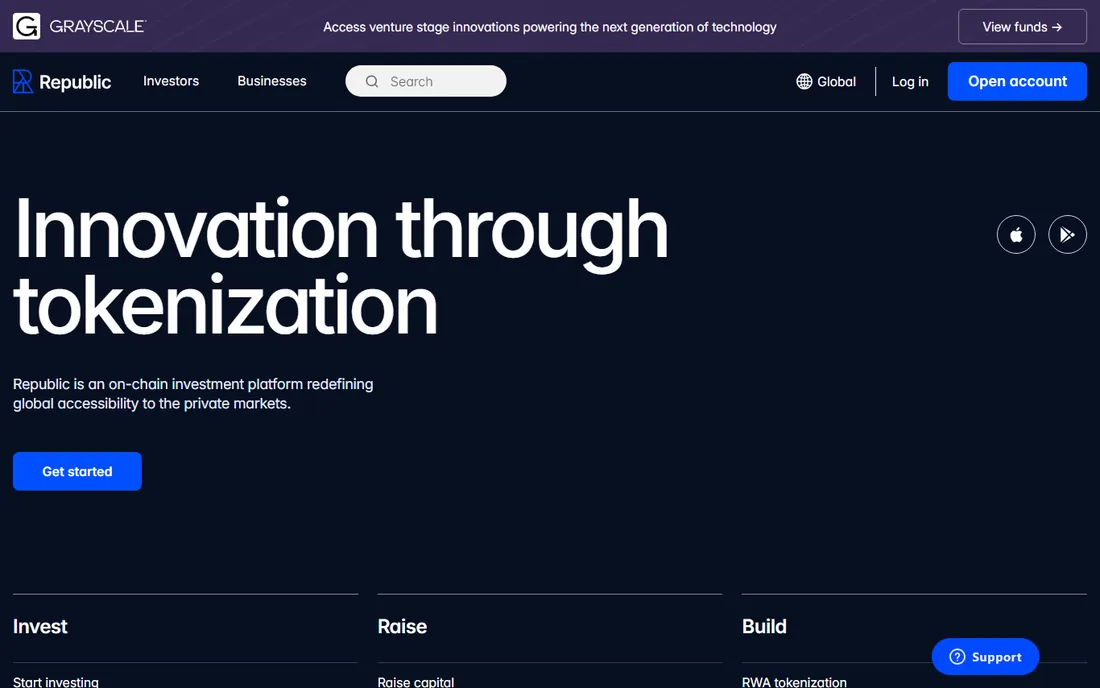Select the Invest section heading
Screen dimensions: 1100x688
pyautogui.click(x=40, y=626)
